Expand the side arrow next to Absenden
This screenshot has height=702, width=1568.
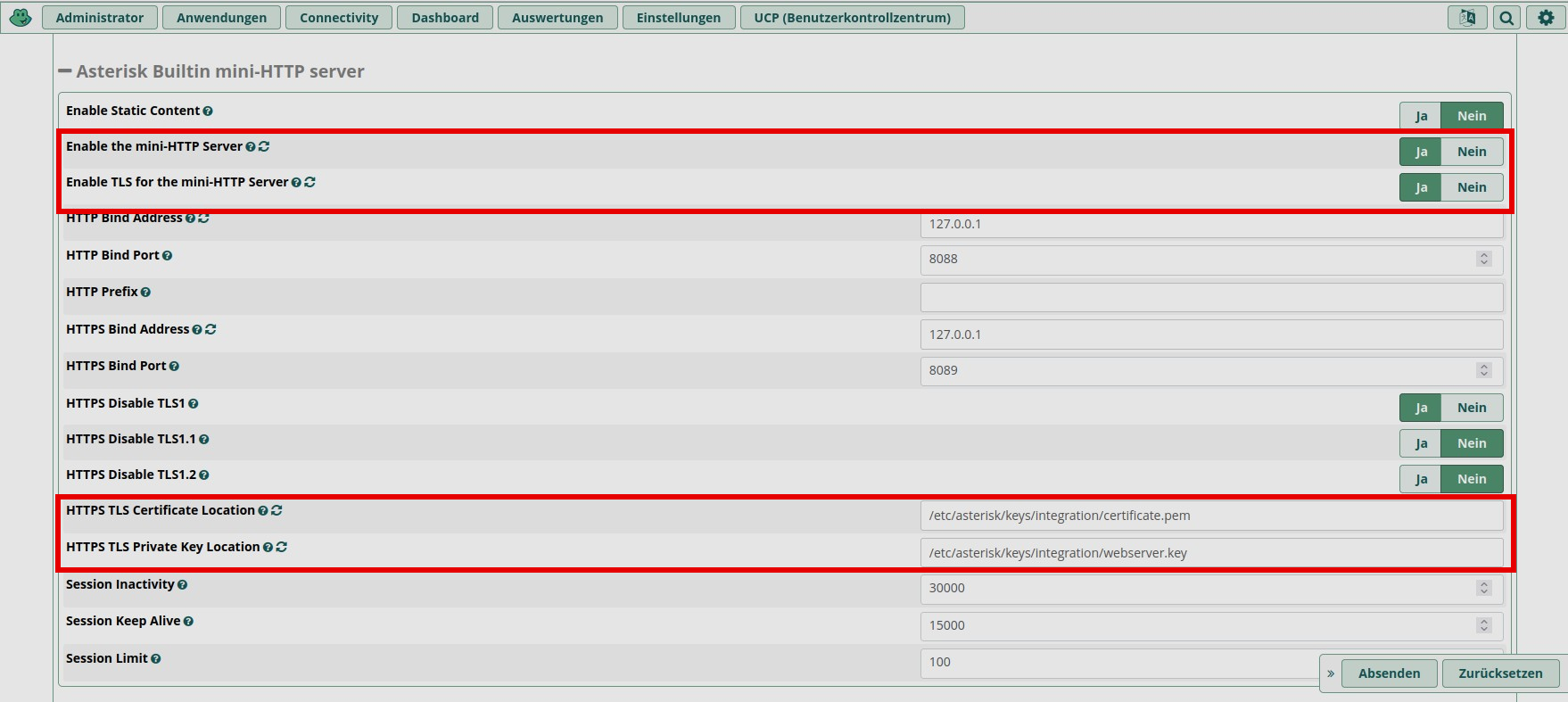click(x=1331, y=673)
